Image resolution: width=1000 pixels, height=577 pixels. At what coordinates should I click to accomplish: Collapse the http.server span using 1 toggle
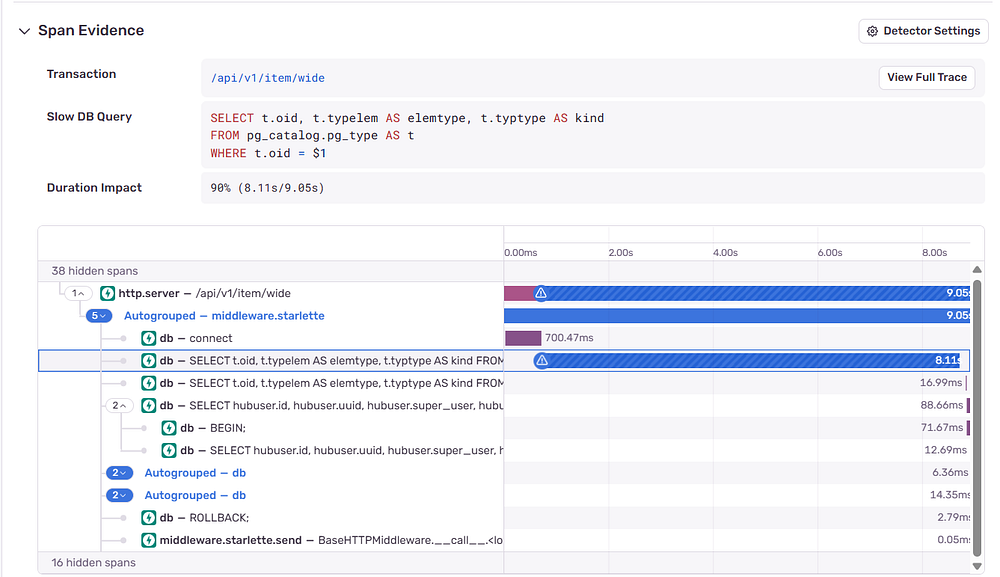click(x=78, y=293)
